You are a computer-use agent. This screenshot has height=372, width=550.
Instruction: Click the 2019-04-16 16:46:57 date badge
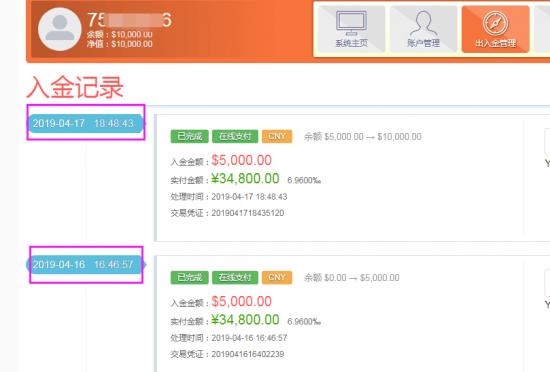(85, 264)
